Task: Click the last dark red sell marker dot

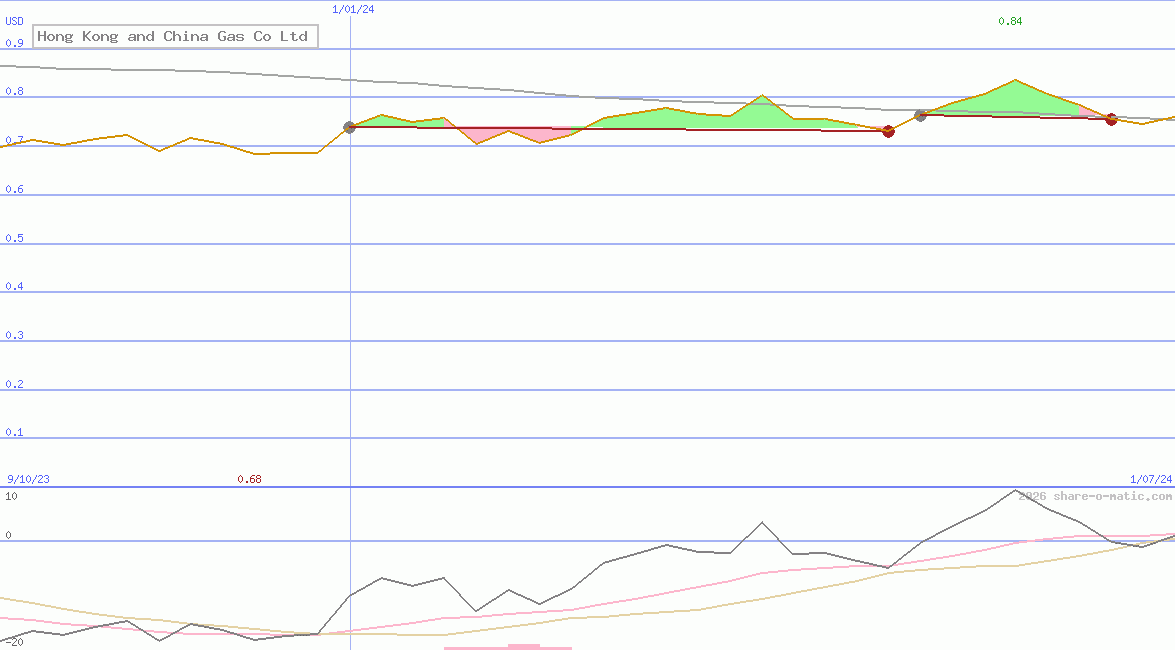Action: [1111, 119]
